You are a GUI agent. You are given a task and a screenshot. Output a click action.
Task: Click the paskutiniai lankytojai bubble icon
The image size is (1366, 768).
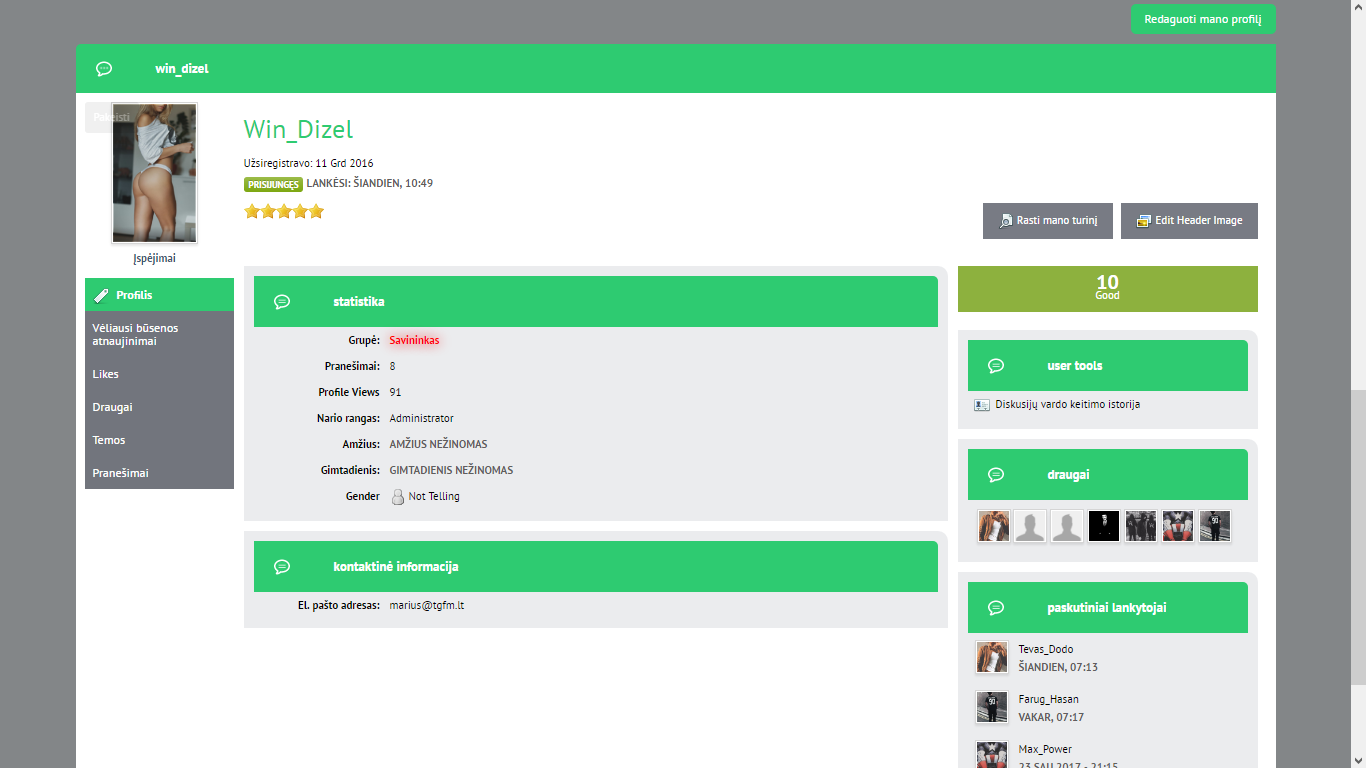tap(996, 608)
